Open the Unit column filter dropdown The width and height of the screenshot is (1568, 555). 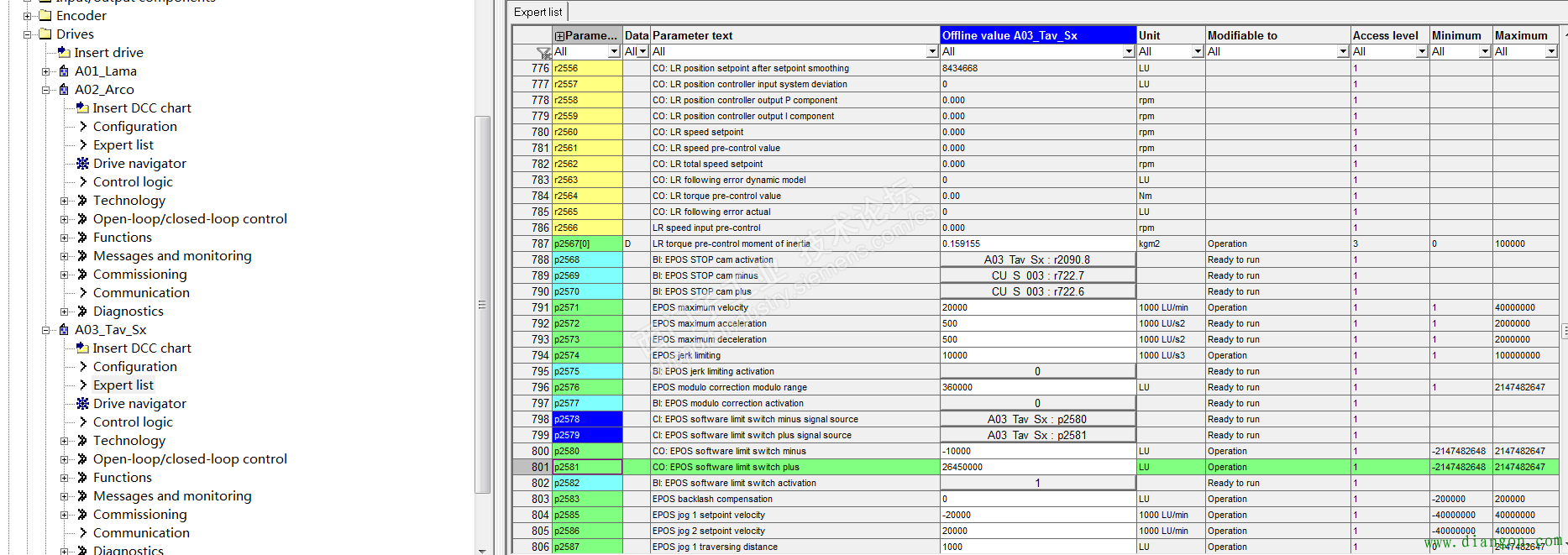pyautogui.click(x=1197, y=52)
